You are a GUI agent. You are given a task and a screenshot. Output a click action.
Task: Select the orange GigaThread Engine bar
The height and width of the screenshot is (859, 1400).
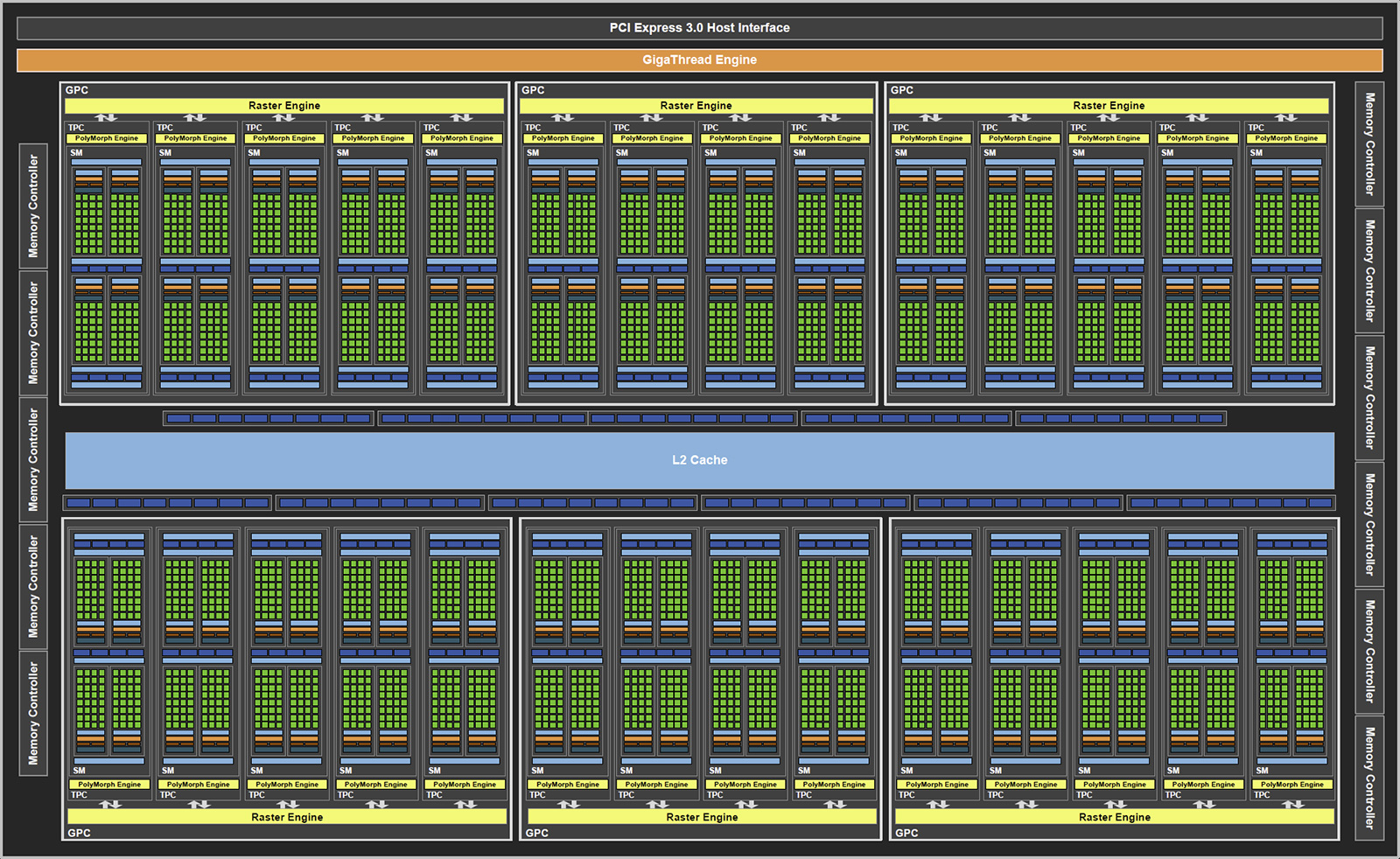point(699,60)
